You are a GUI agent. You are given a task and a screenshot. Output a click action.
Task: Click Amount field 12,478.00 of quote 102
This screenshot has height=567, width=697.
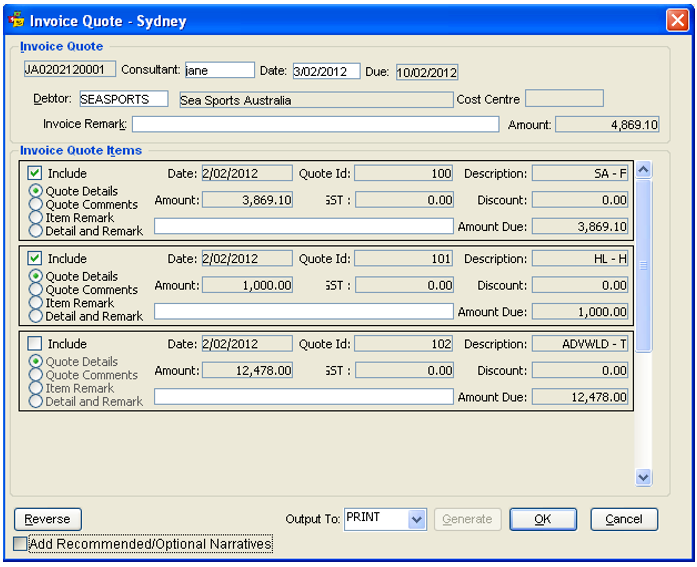tap(247, 370)
